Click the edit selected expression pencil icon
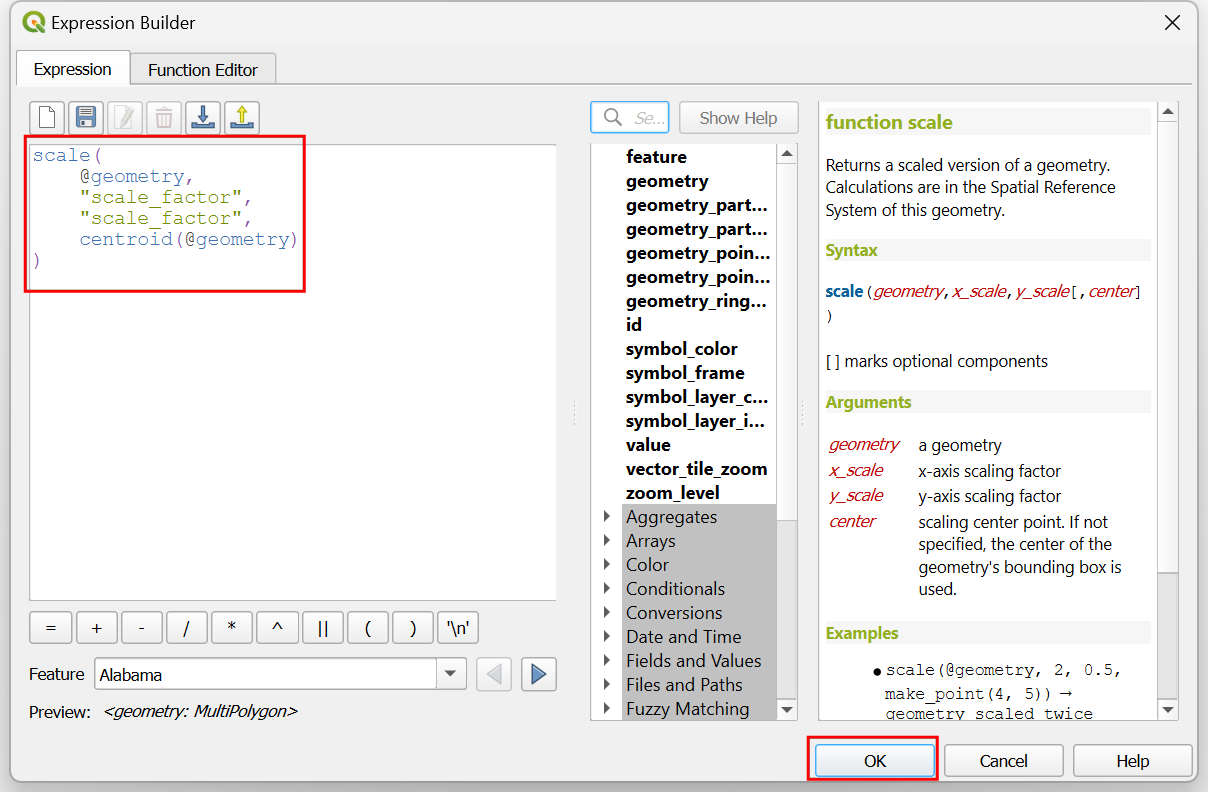This screenshot has height=792, width=1208. click(125, 118)
